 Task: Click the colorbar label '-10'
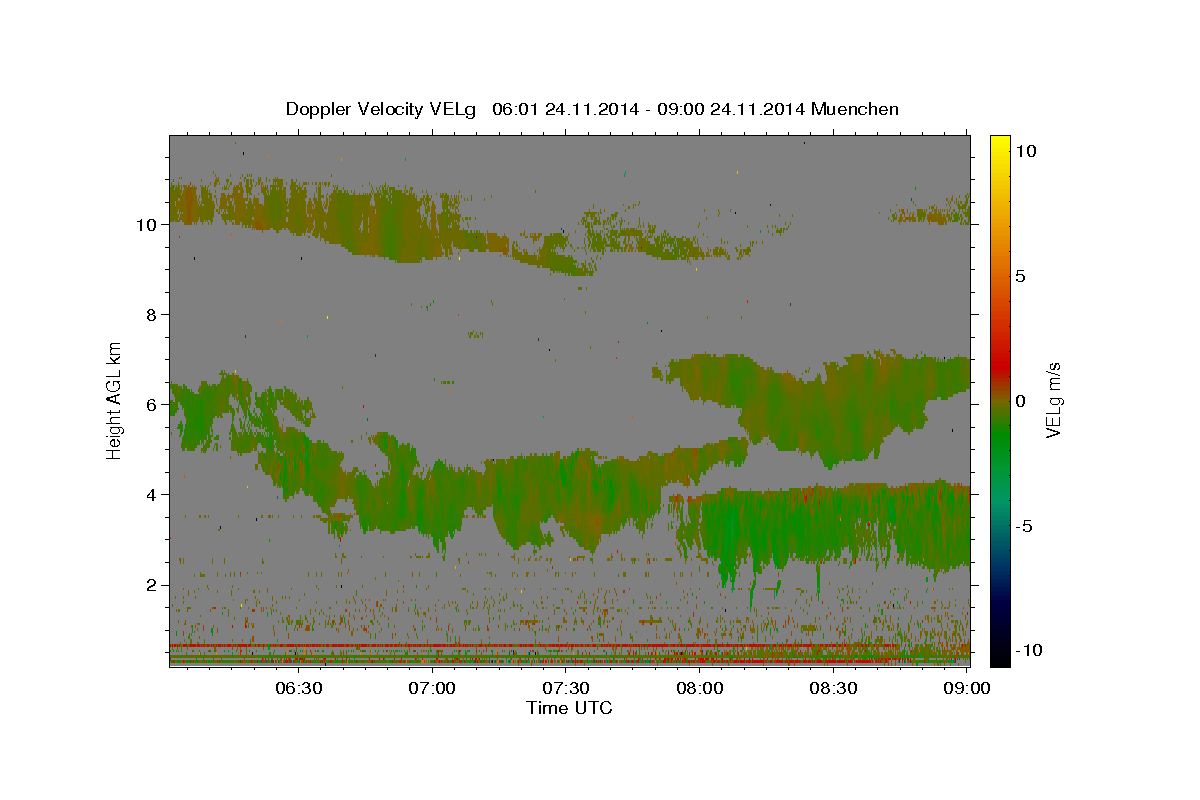point(1029,650)
